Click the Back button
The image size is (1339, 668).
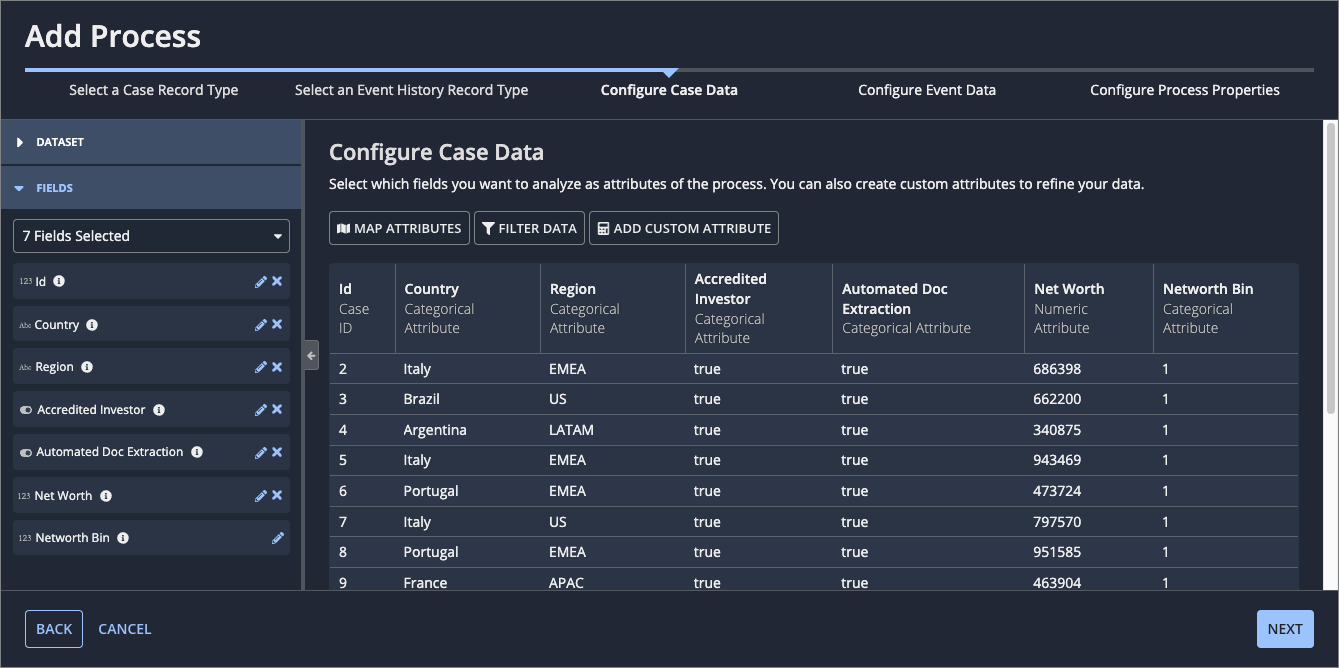point(54,629)
